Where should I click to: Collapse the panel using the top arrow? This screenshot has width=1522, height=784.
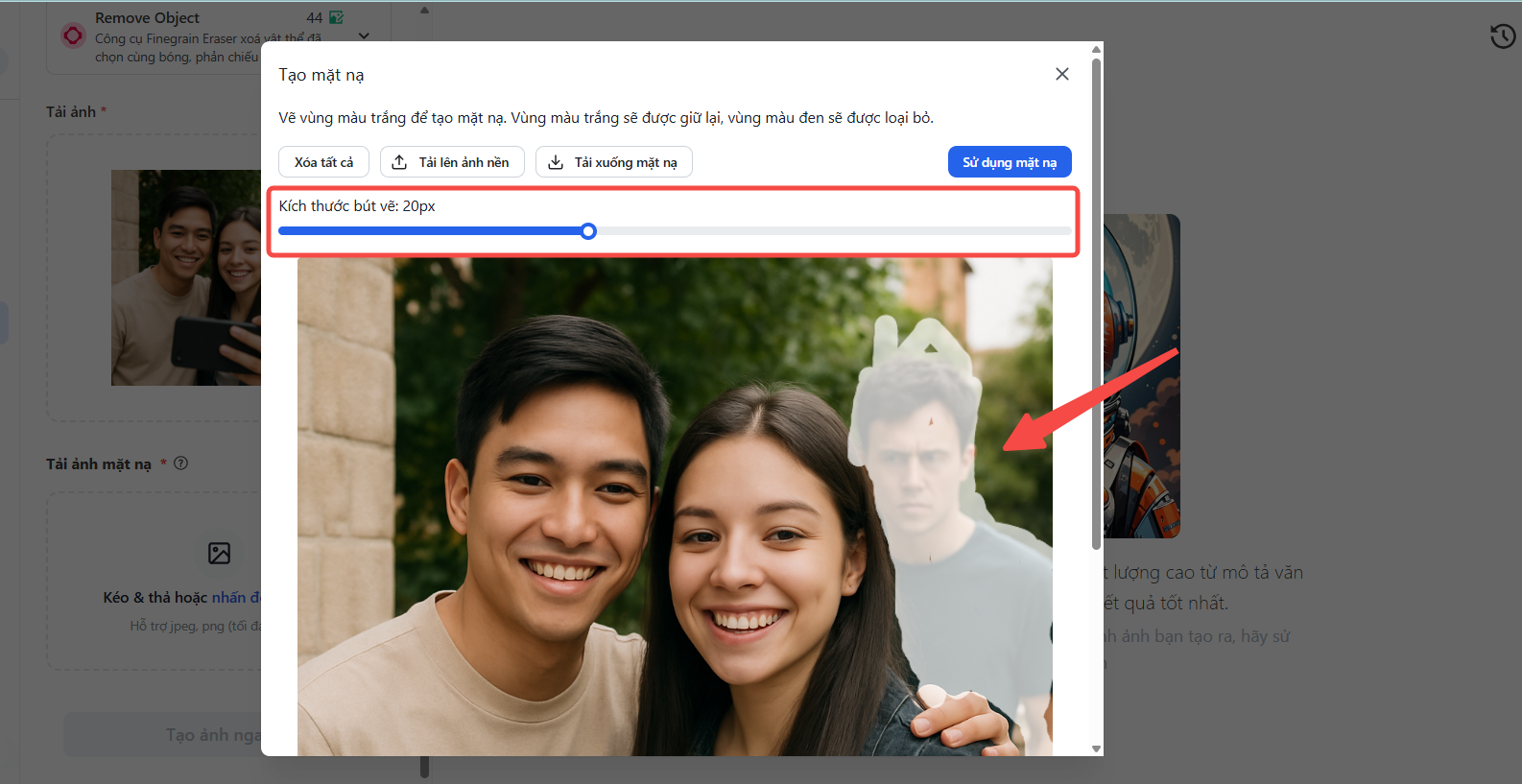[424, 11]
